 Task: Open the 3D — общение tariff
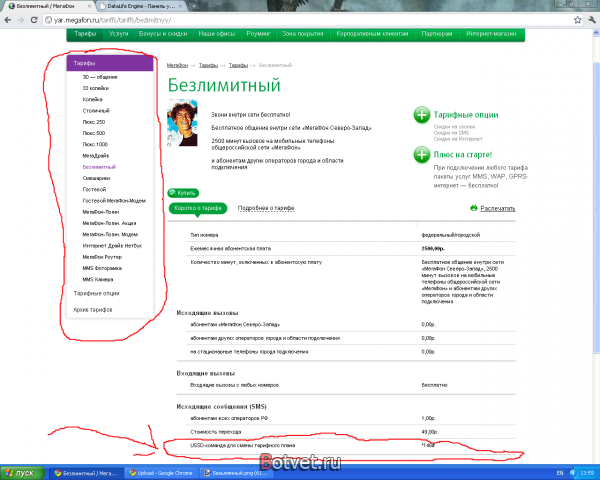click(100, 77)
